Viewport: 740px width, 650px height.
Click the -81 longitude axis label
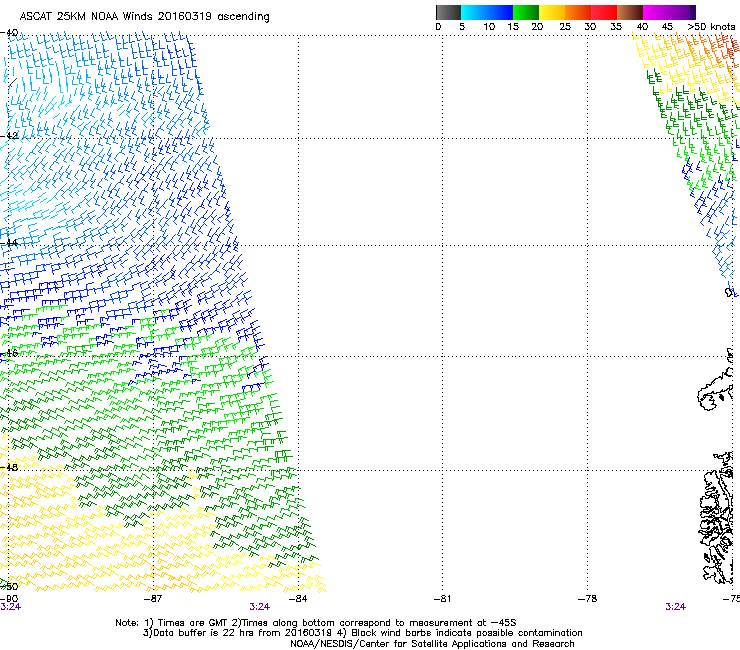point(442,599)
